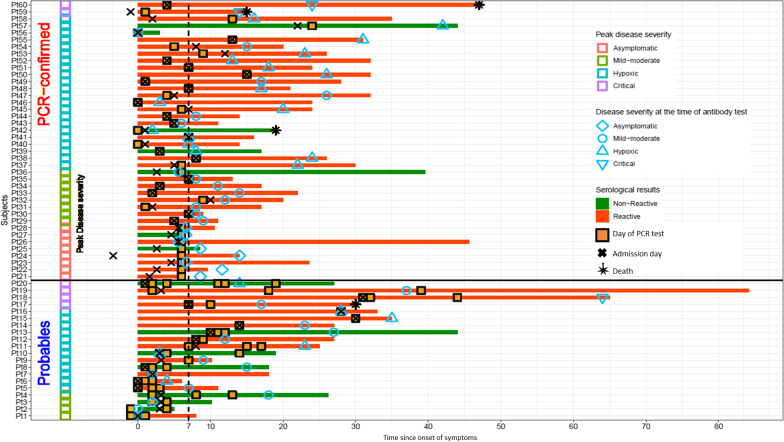The height and width of the screenshot is (442, 784).
Task: Click the blue circle on Pt47 bar
Action: (326, 95)
